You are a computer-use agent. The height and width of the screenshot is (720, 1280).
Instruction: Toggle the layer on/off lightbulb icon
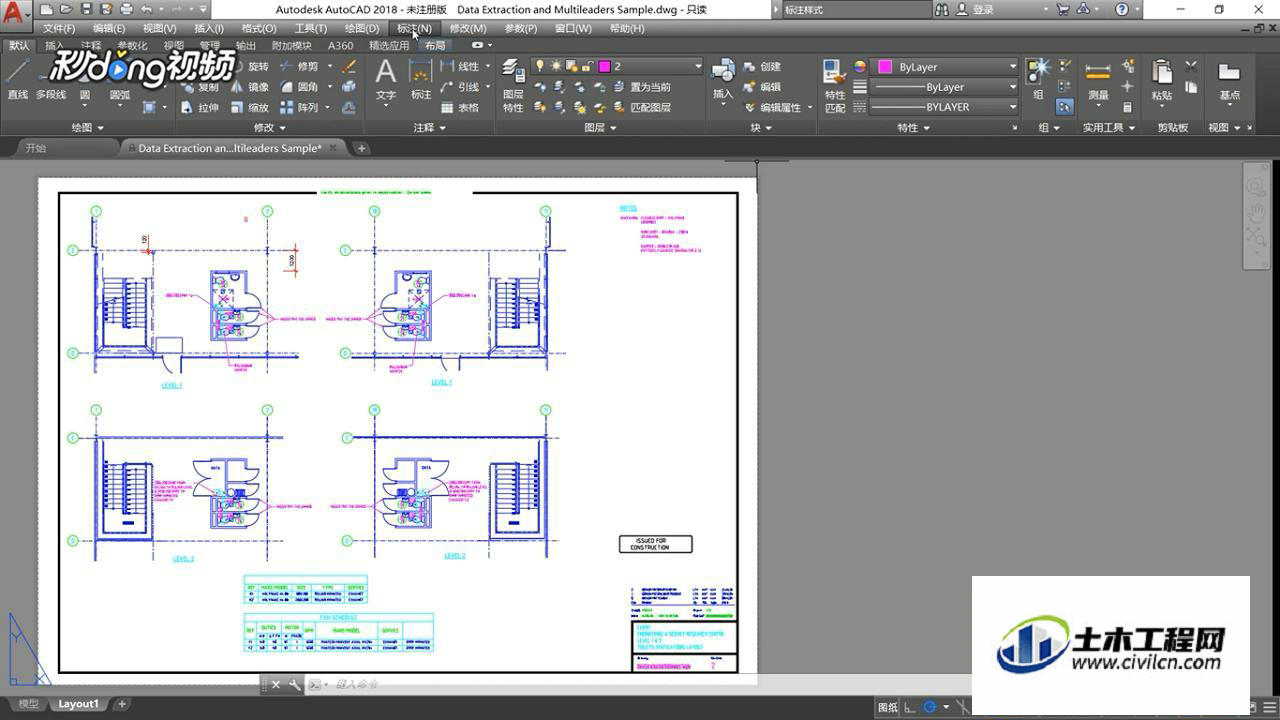(x=540, y=66)
